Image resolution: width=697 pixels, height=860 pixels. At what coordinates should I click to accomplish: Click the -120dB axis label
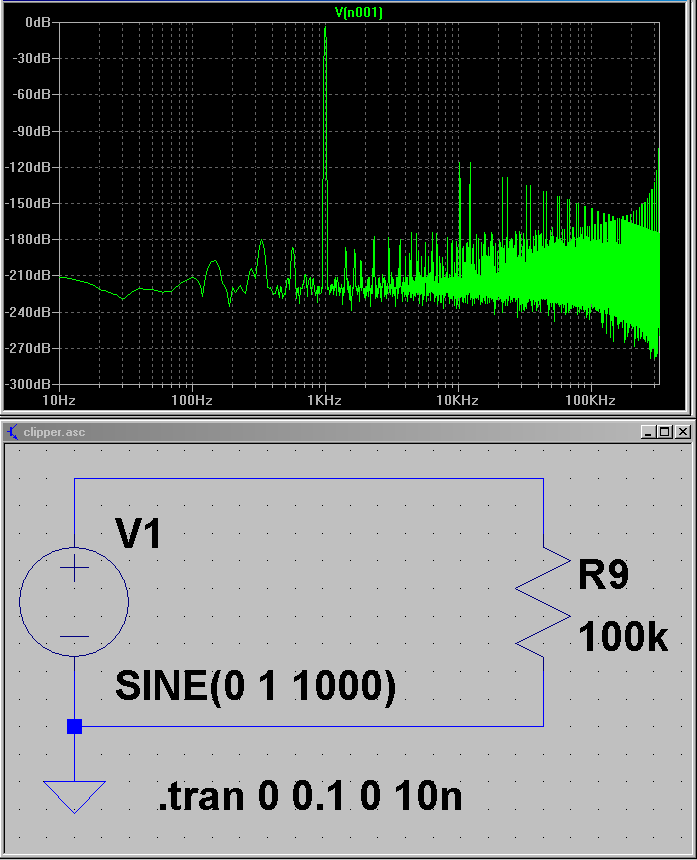click(x=27, y=167)
